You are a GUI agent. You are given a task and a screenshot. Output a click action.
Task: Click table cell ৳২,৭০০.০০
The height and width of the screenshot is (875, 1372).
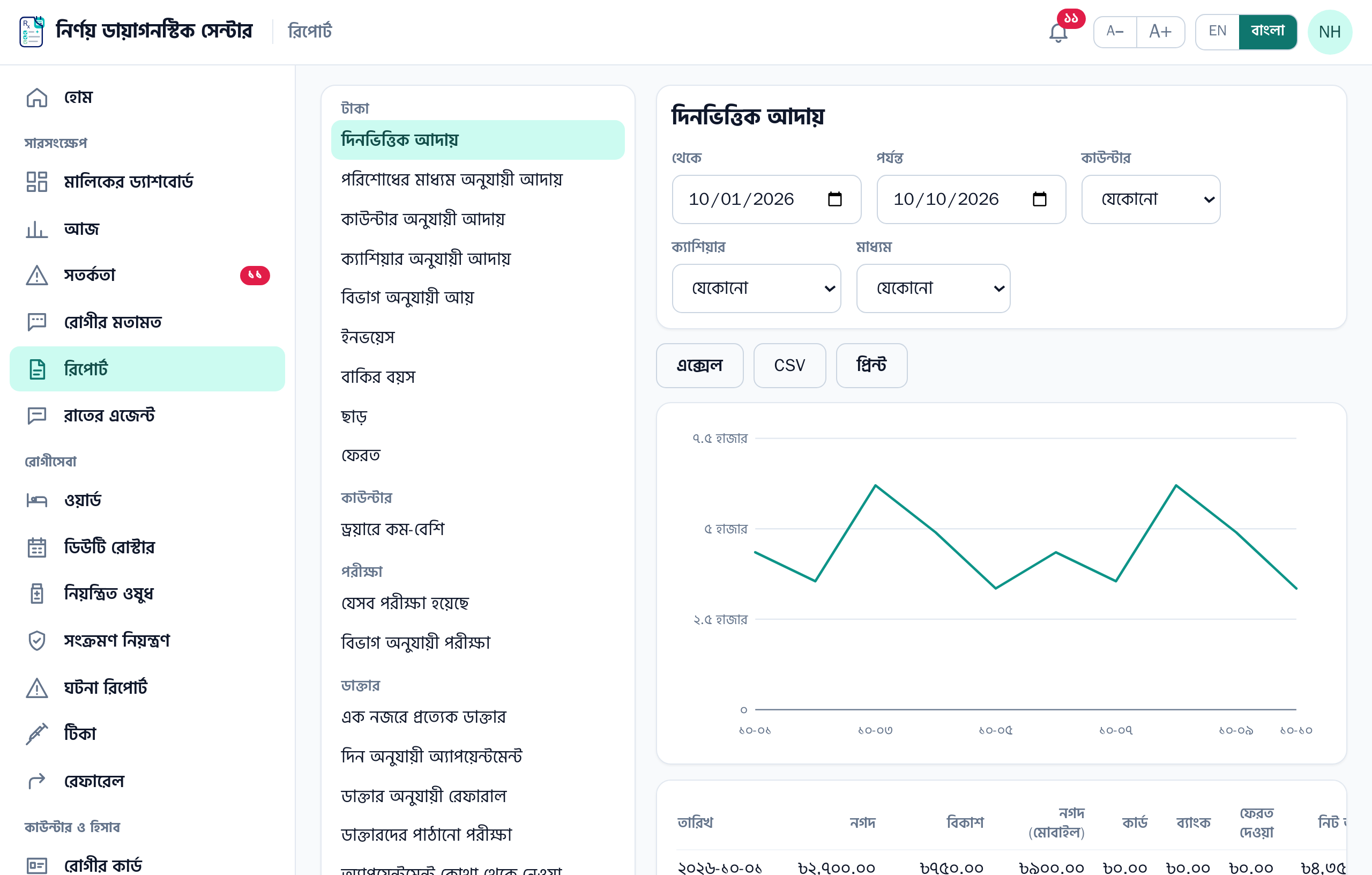837,867
